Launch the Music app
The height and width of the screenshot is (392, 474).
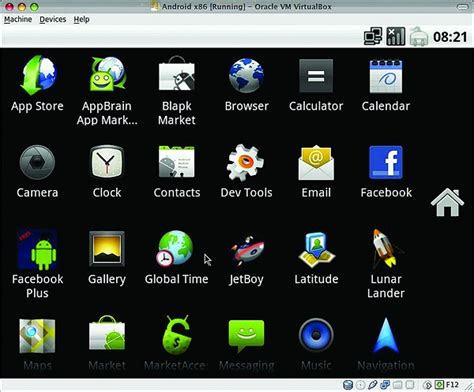click(x=316, y=344)
